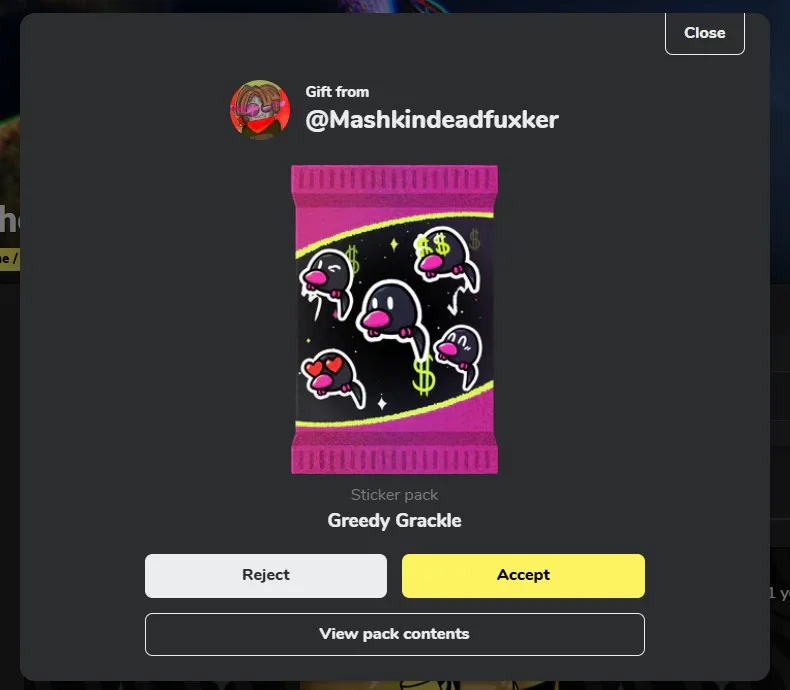
Task: Click the yellow tag behind the dialog's left edge
Action: [10, 259]
